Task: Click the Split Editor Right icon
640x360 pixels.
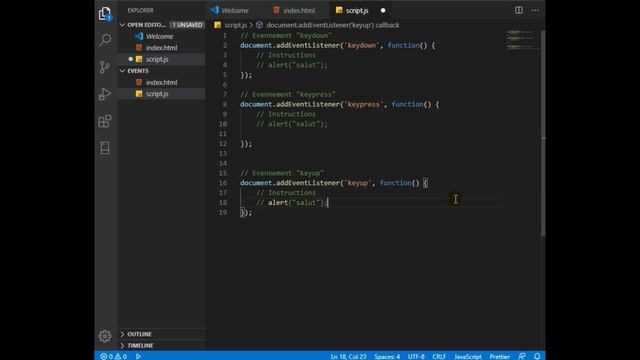Action: (x=518, y=10)
